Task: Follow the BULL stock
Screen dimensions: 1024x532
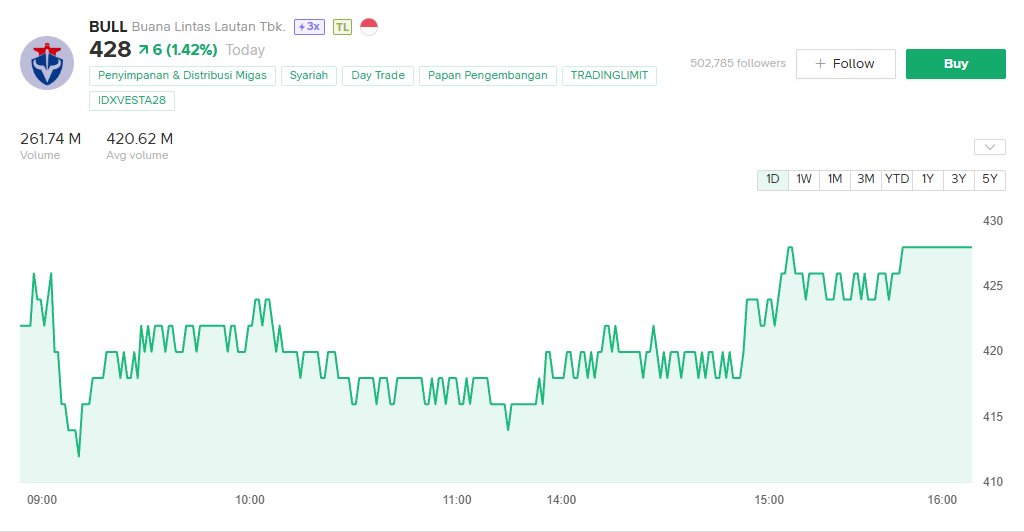Action: 846,64
